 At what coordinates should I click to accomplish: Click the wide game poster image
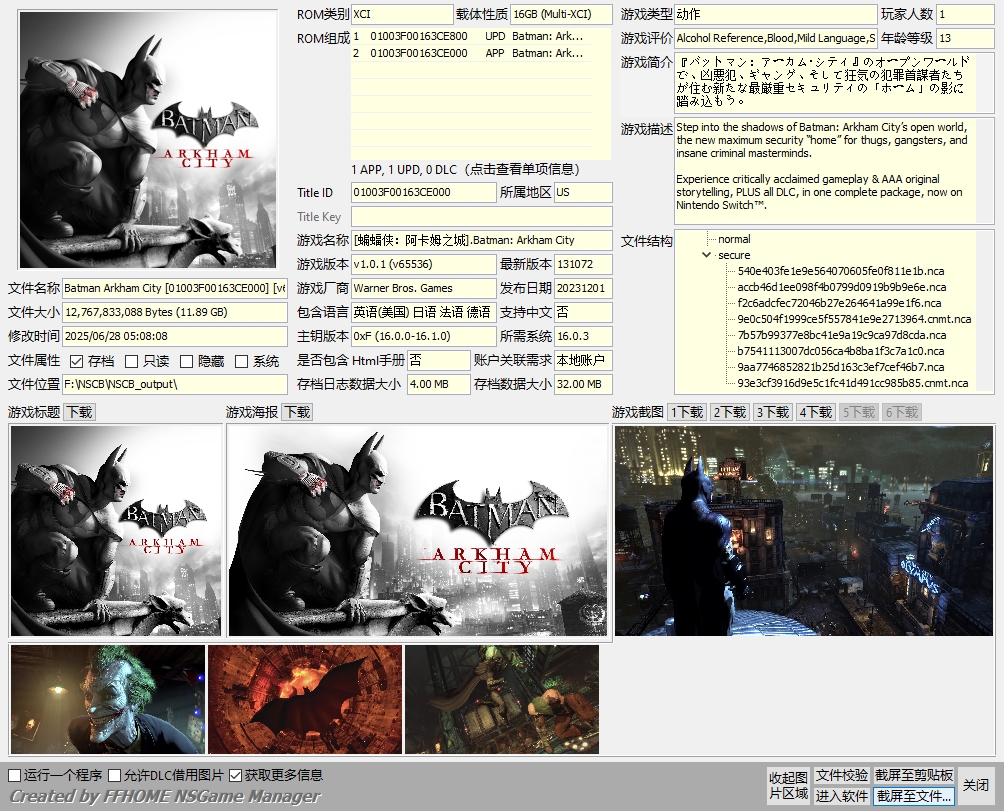click(x=417, y=531)
